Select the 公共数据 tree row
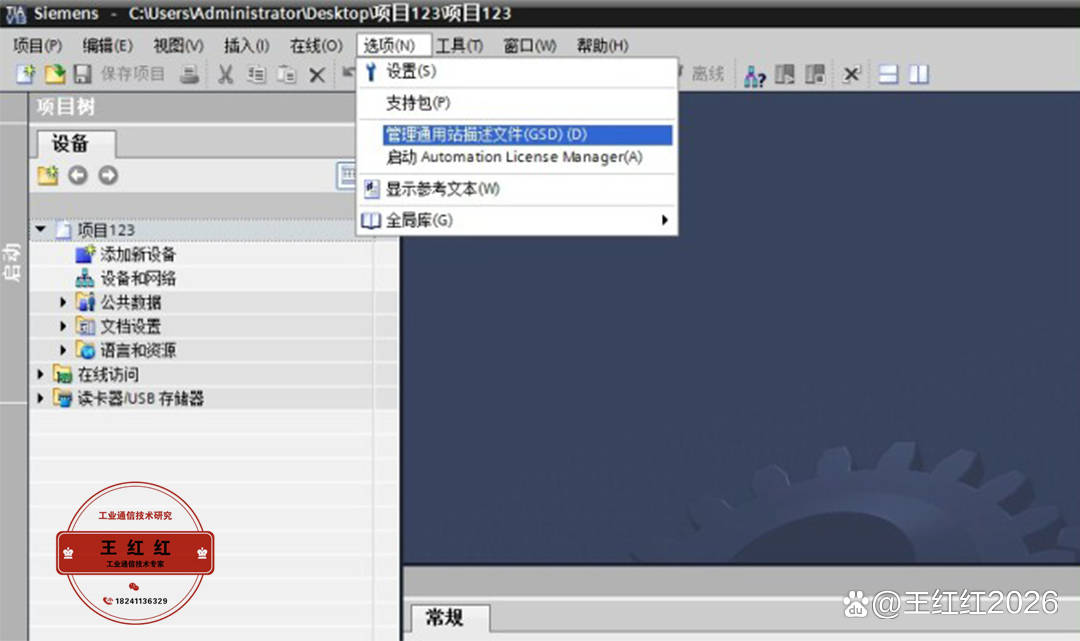Viewport: 1080px width, 641px height. [214, 302]
